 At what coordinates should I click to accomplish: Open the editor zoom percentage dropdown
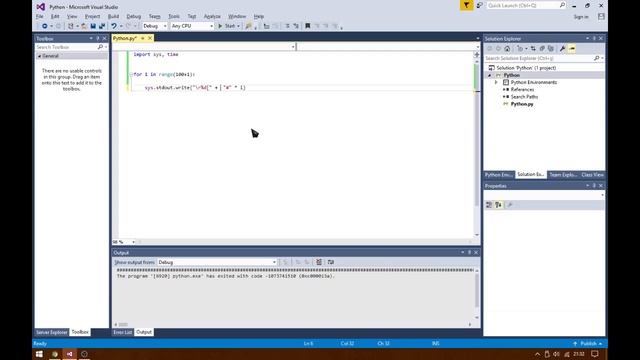(x=133, y=242)
